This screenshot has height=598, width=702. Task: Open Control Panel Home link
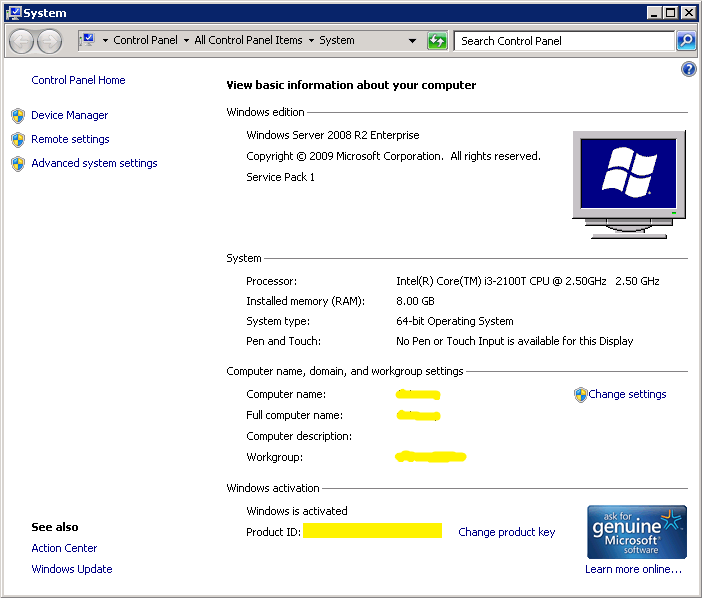(78, 80)
